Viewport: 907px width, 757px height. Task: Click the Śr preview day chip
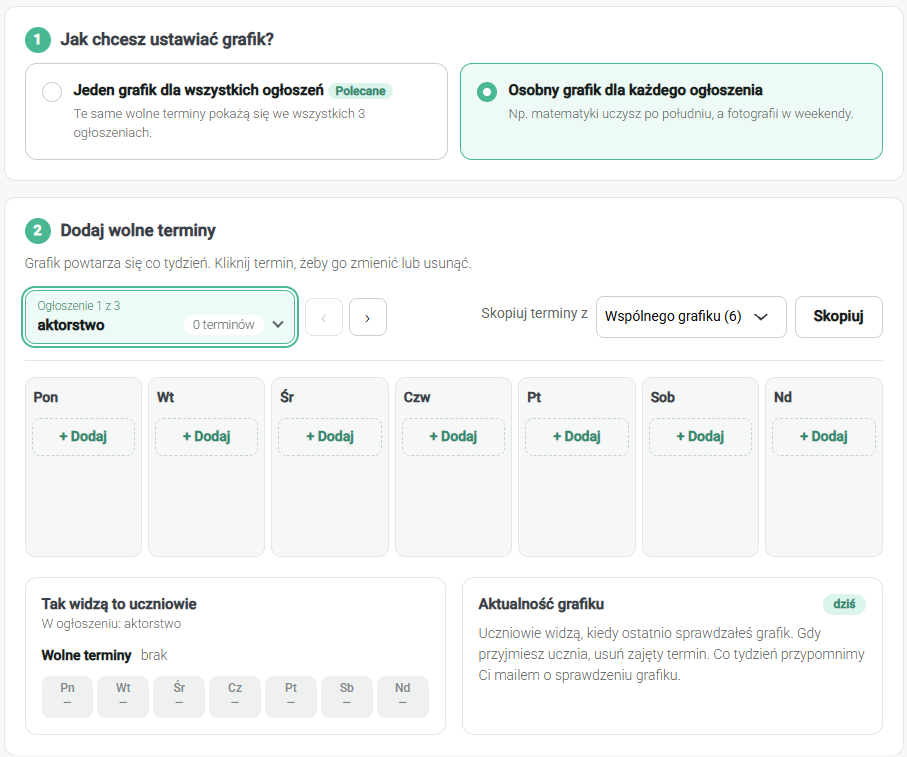tap(179, 696)
